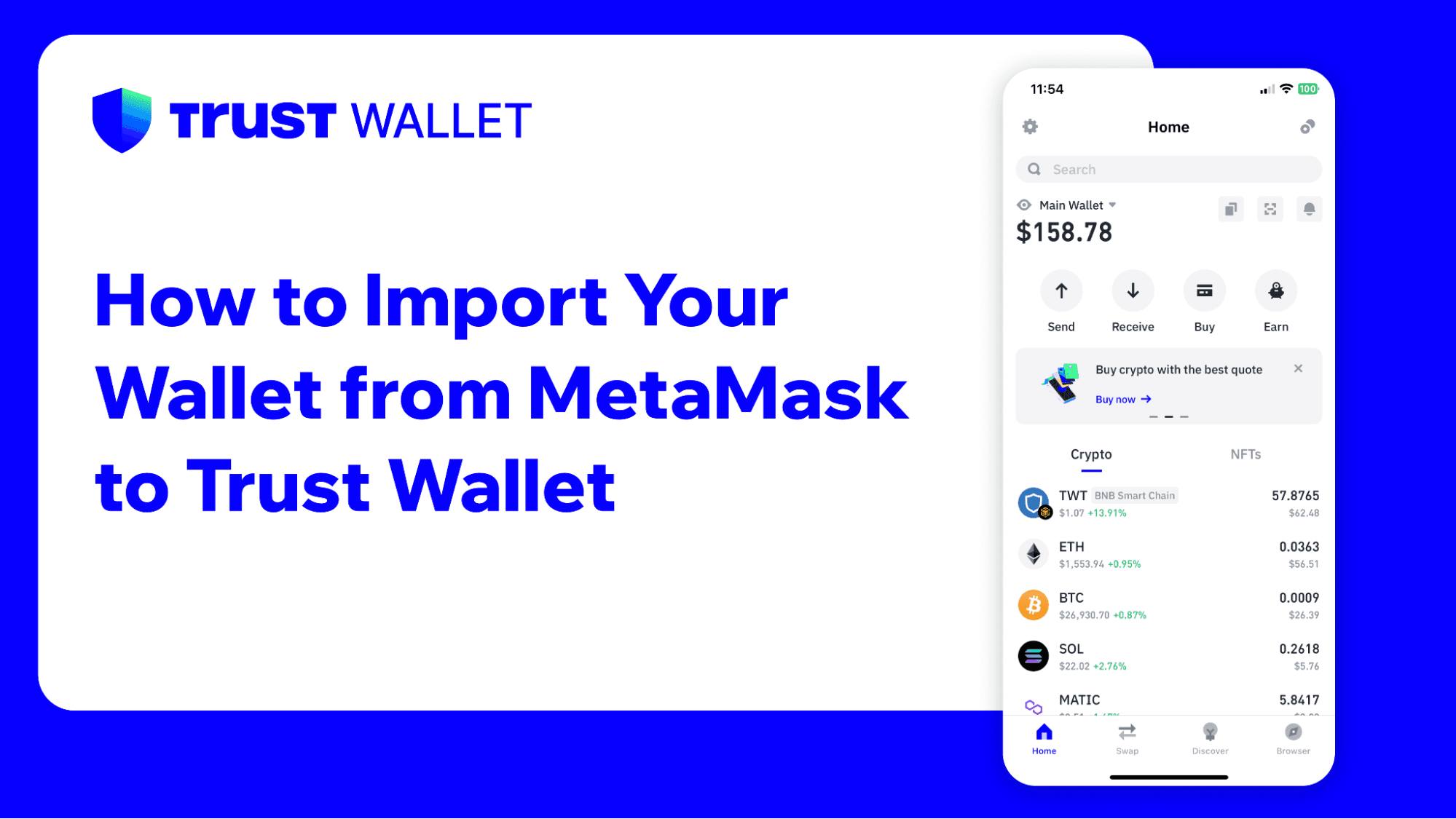Select the NFTs tab in asset list

1245,454
